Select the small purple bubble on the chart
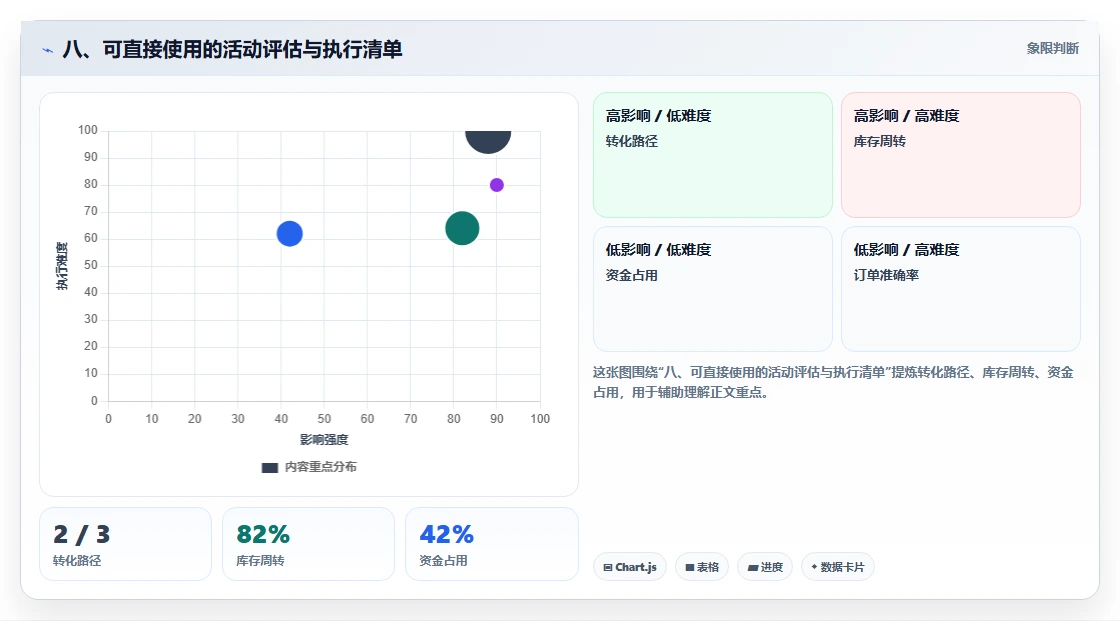 (496, 185)
